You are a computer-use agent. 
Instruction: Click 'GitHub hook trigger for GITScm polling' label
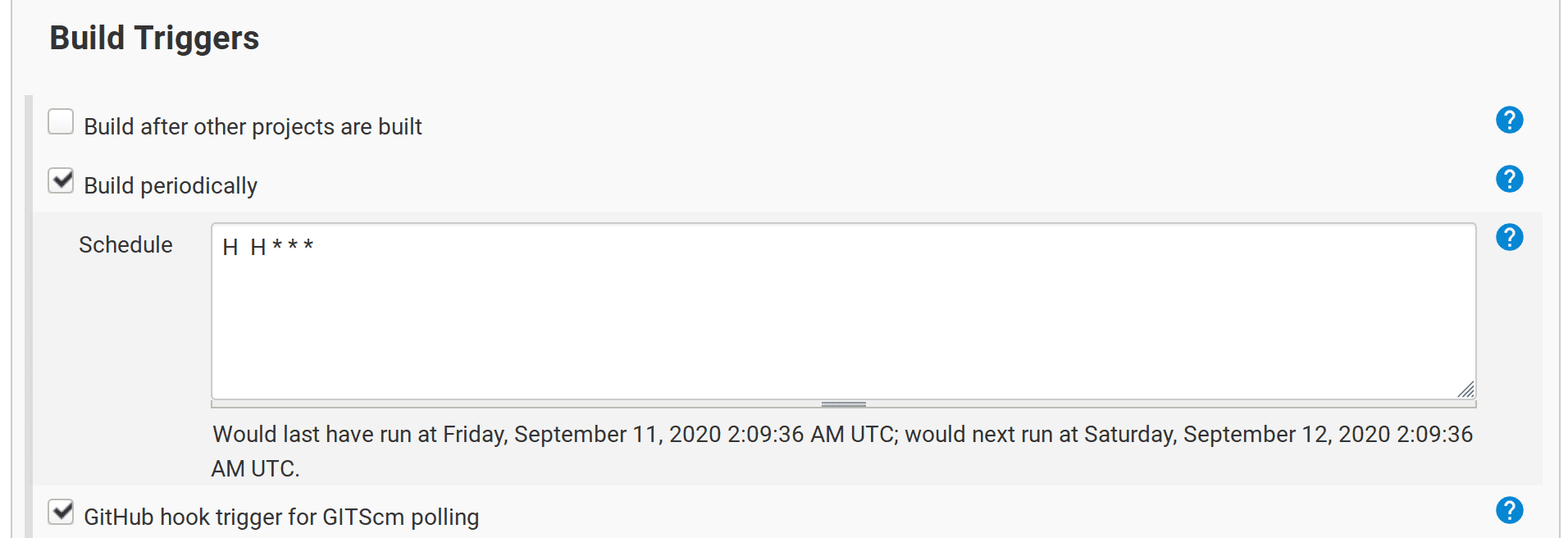[281, 517]
